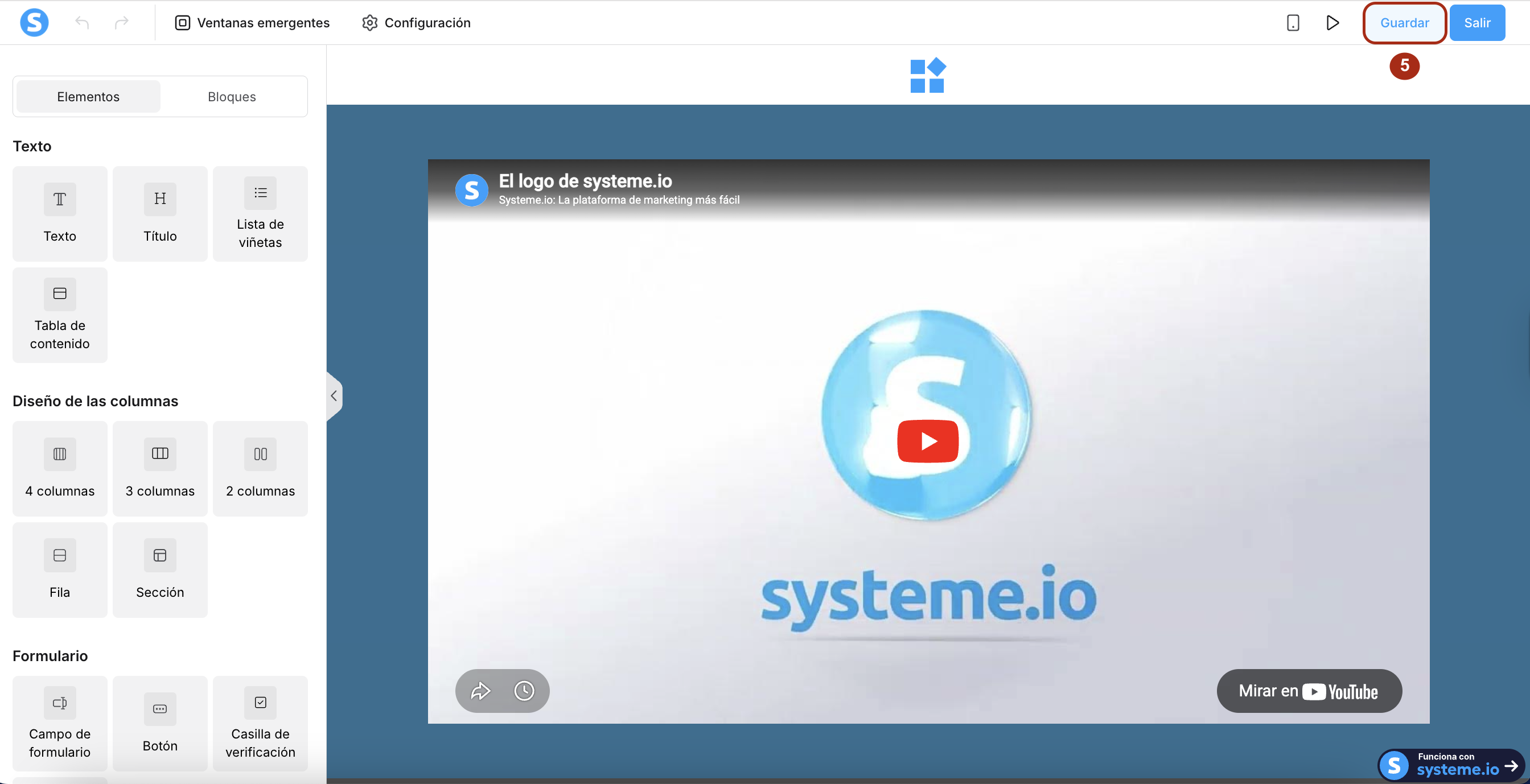Select the Lista de viñetas element
Viewport: 1530px width, 784px height.
[260, 214]
